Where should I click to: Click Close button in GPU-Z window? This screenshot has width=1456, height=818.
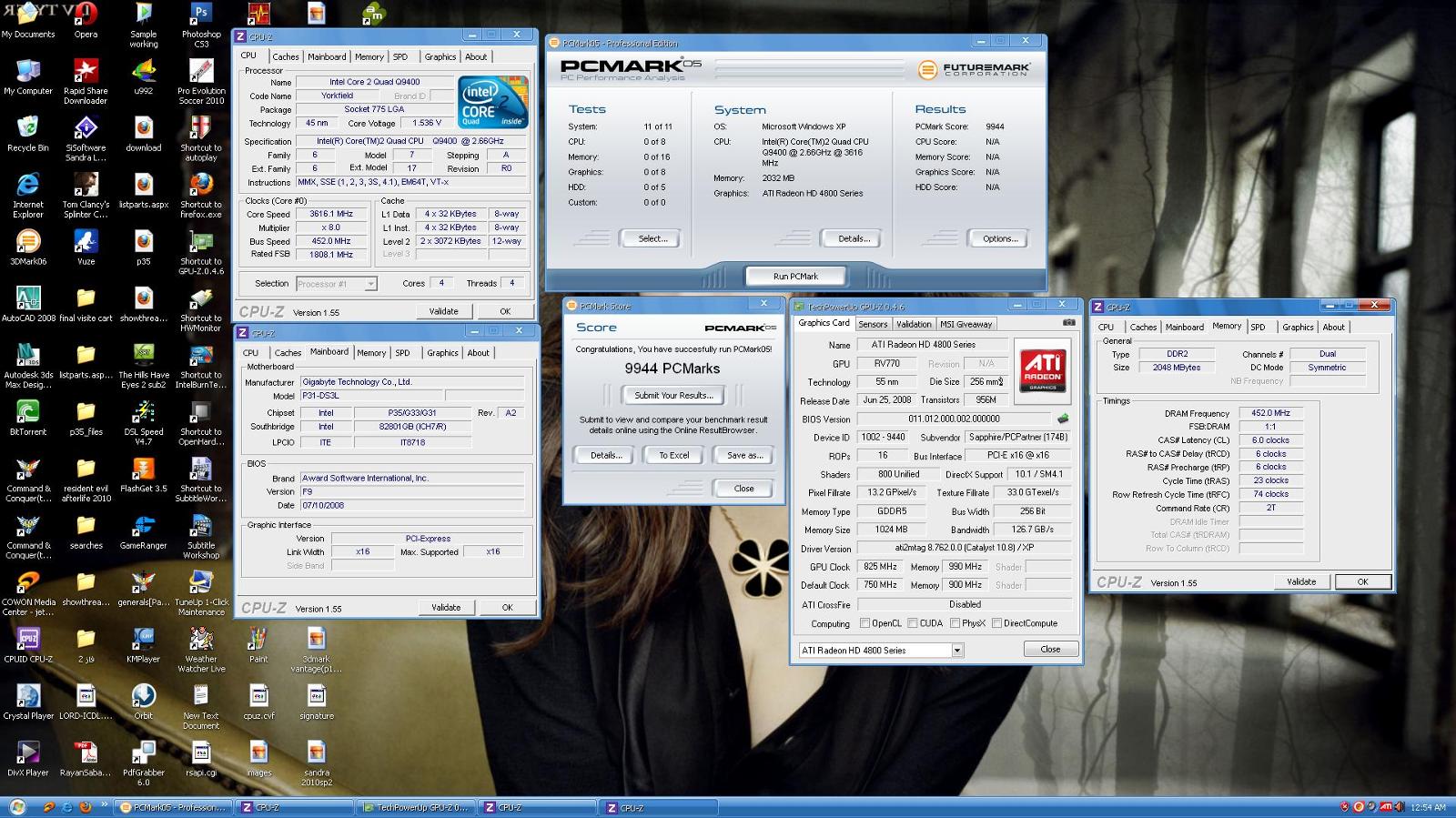1050,649
